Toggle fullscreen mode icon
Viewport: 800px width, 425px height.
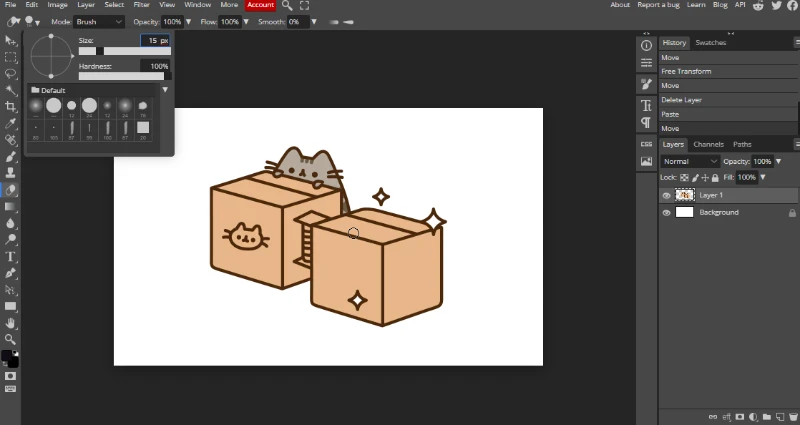point(305,6)
